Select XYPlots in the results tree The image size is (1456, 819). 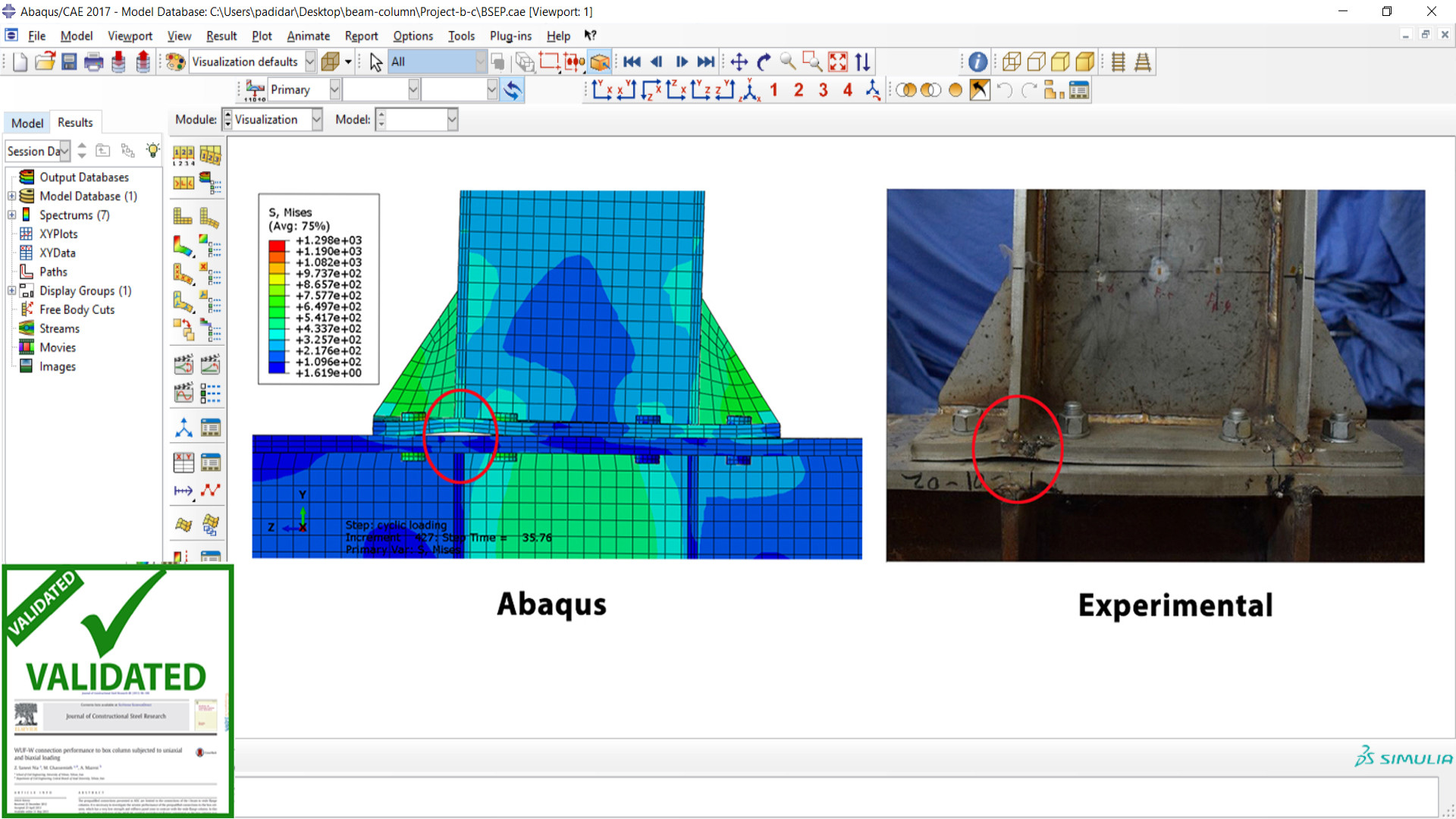tap(58, 234)
